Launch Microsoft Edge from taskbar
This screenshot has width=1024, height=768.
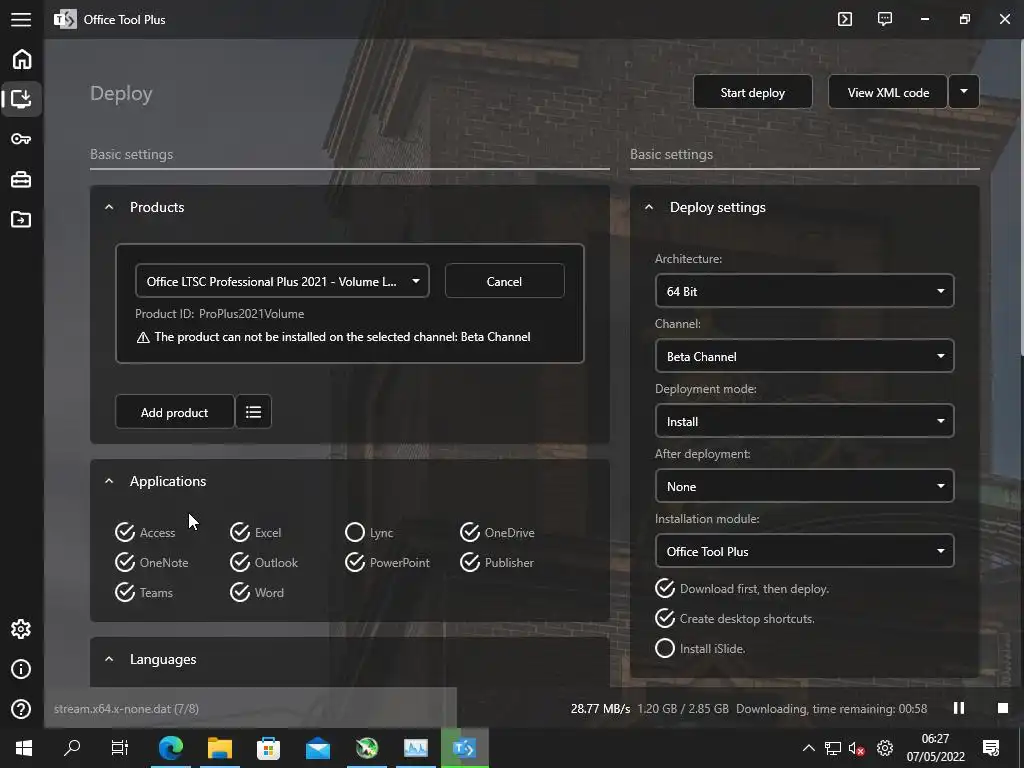170,748
